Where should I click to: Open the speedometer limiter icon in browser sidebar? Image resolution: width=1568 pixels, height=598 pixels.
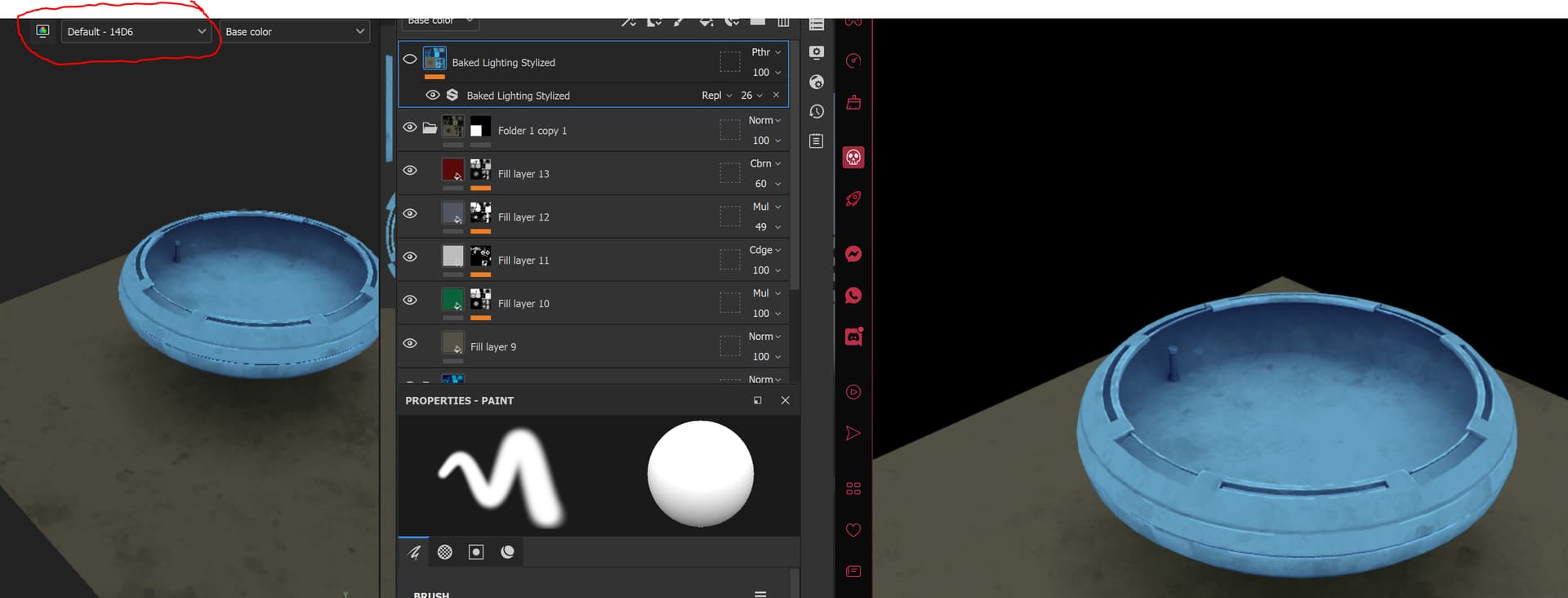853,61
